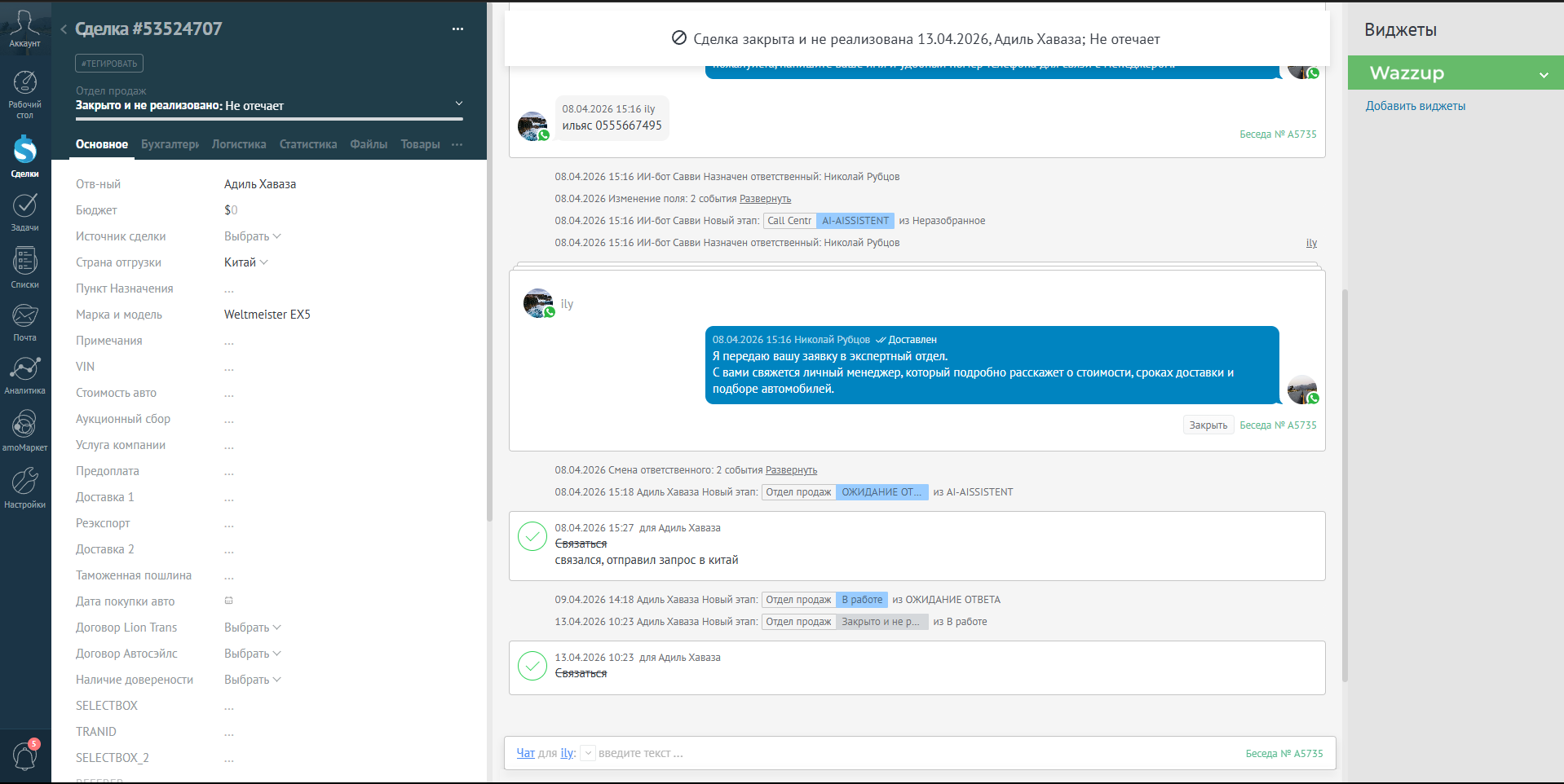Click #ТЕГИРОВАТЬ tag button
This screenshot has width=1564, height=784.
[109, 63]
